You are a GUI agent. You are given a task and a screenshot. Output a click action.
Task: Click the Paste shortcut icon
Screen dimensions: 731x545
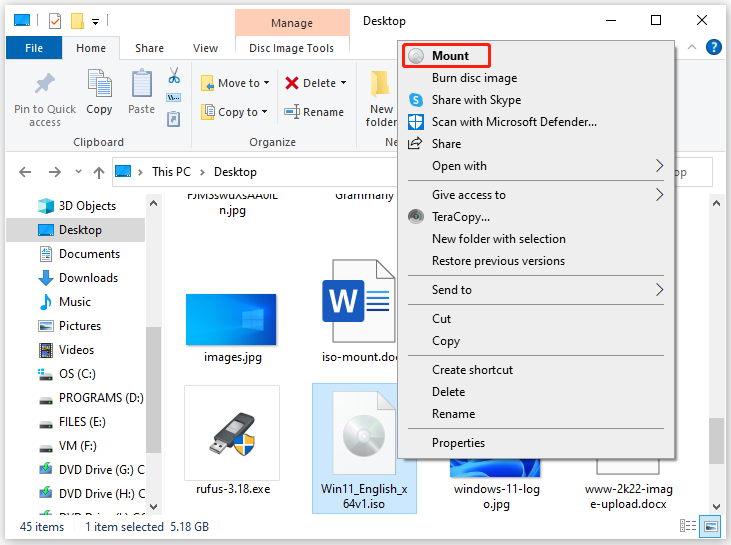tap(174, 119)
